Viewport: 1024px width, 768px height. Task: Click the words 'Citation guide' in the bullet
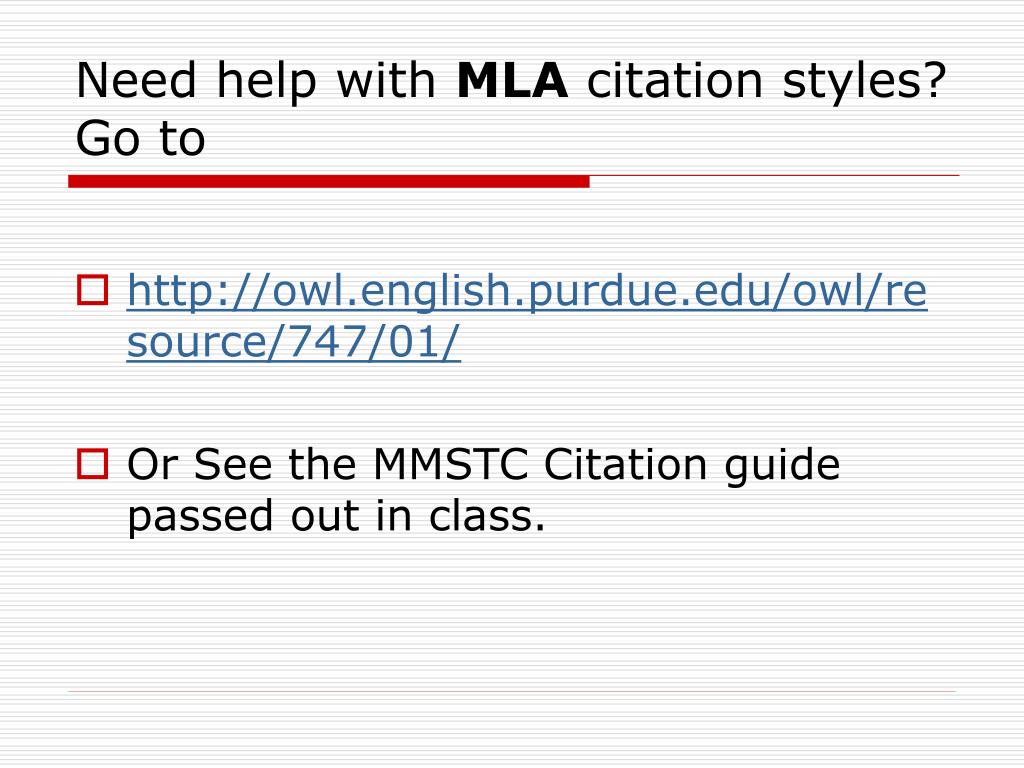coord(692,466)
